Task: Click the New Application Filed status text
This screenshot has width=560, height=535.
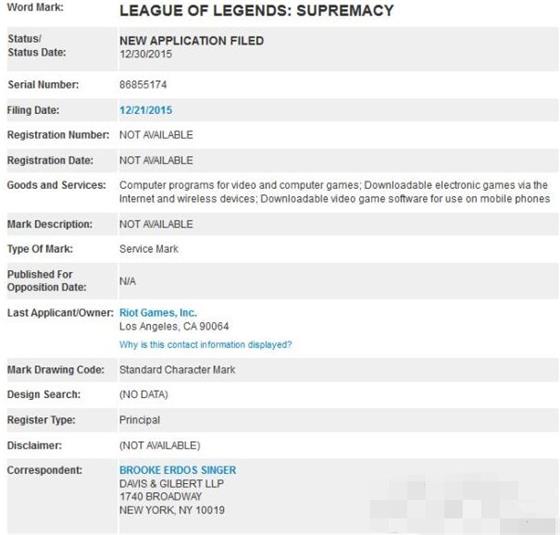Action: click(x=191, y=41)
